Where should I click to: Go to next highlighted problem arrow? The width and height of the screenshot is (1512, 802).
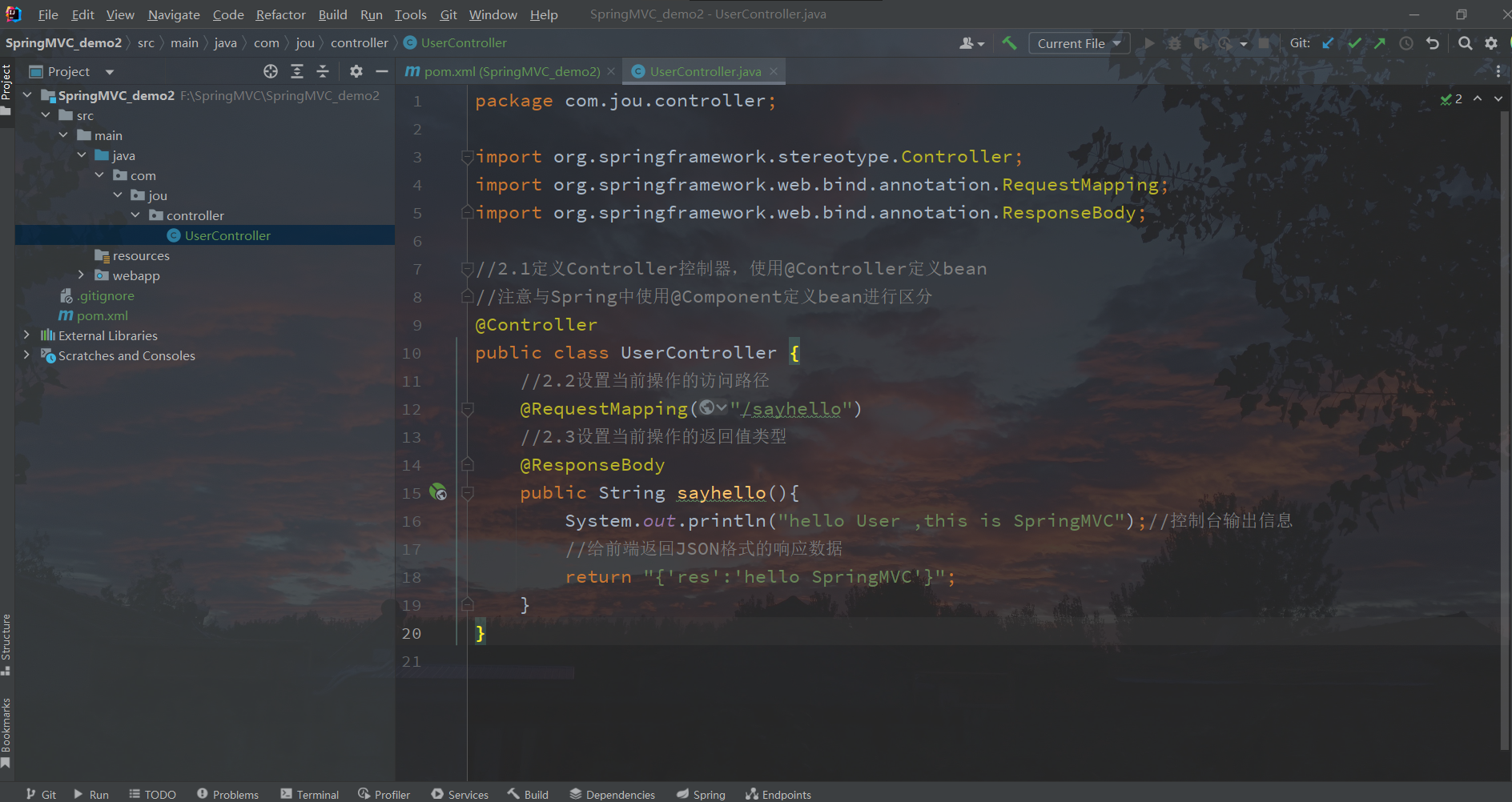(1498, 98)
